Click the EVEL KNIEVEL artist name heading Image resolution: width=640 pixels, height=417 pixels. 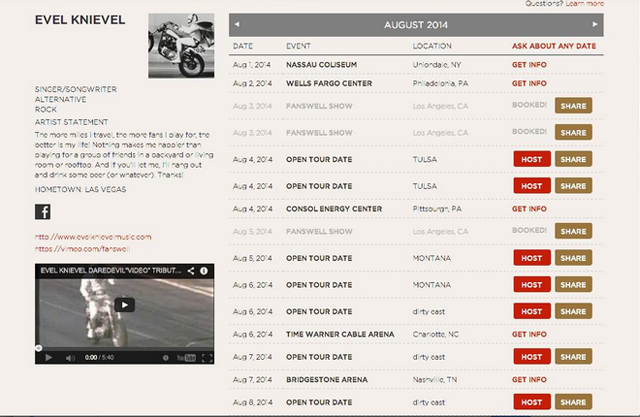click(x=80, y=20)
